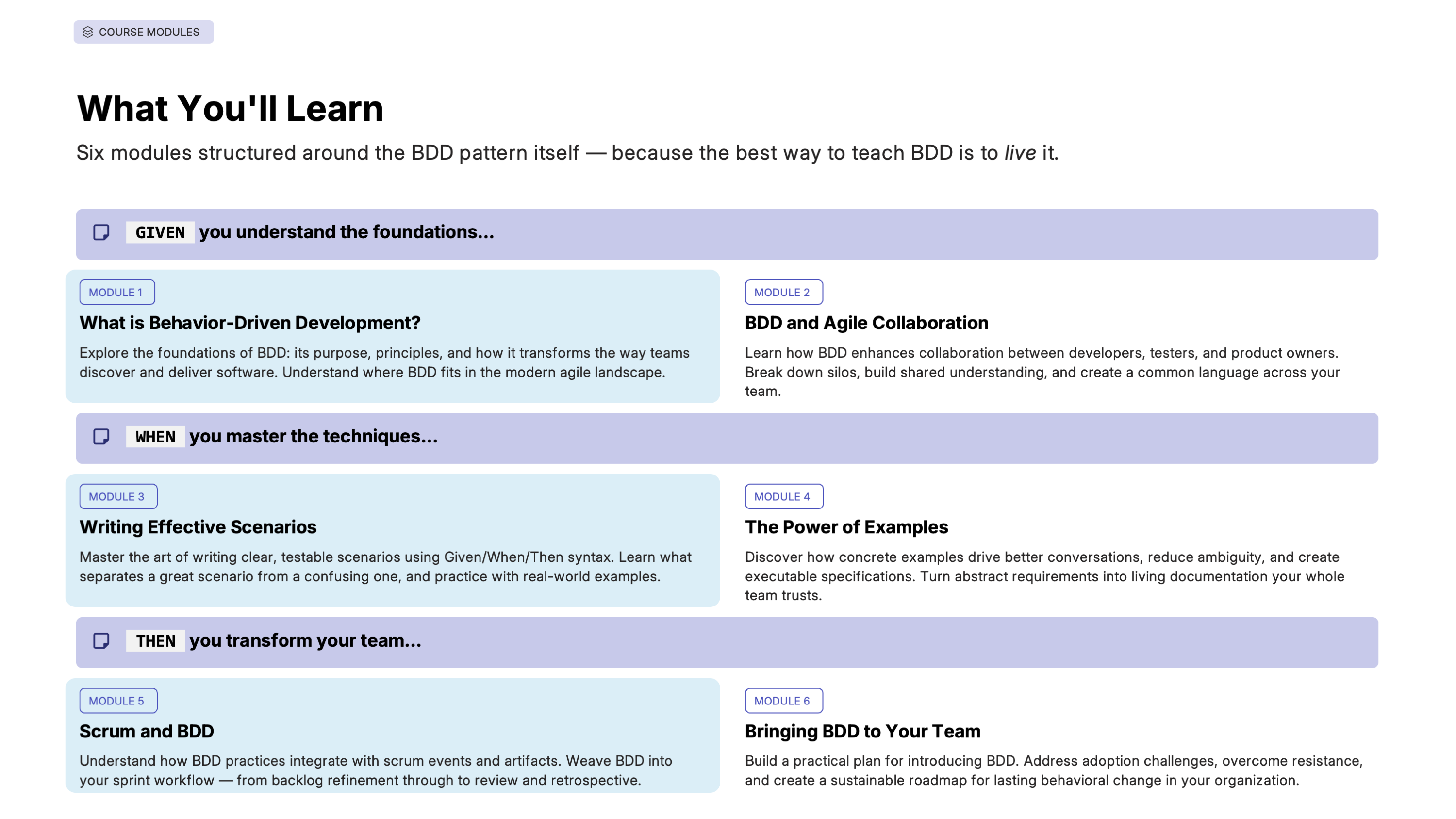Select the MODULE 5 badge
1456x819 pixels.
point(118,700)
